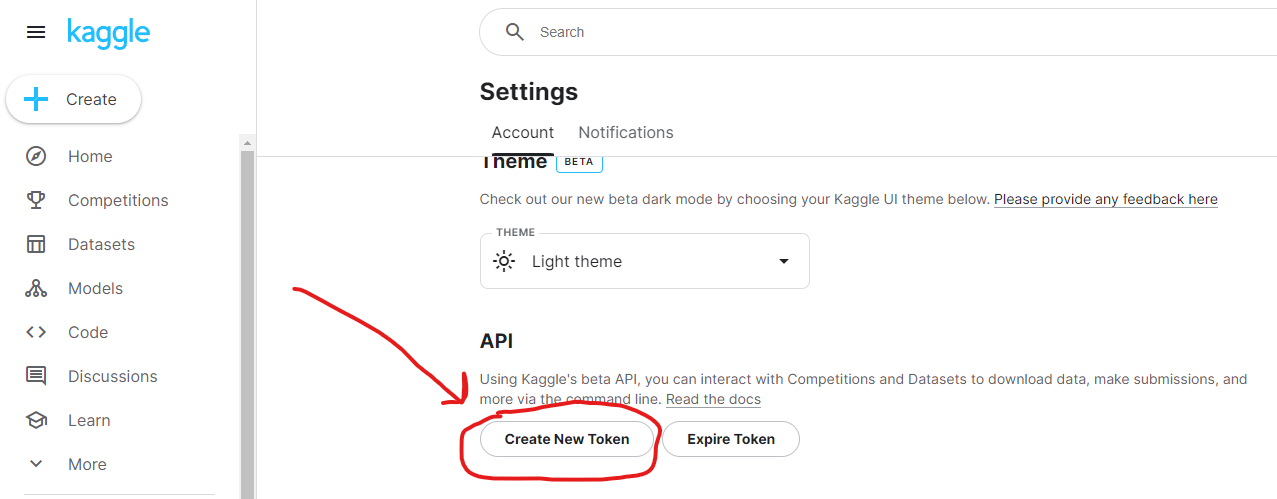Click the magnifying glass search icon
This screenshot has width=1277, height=499.
coord(515,32)
